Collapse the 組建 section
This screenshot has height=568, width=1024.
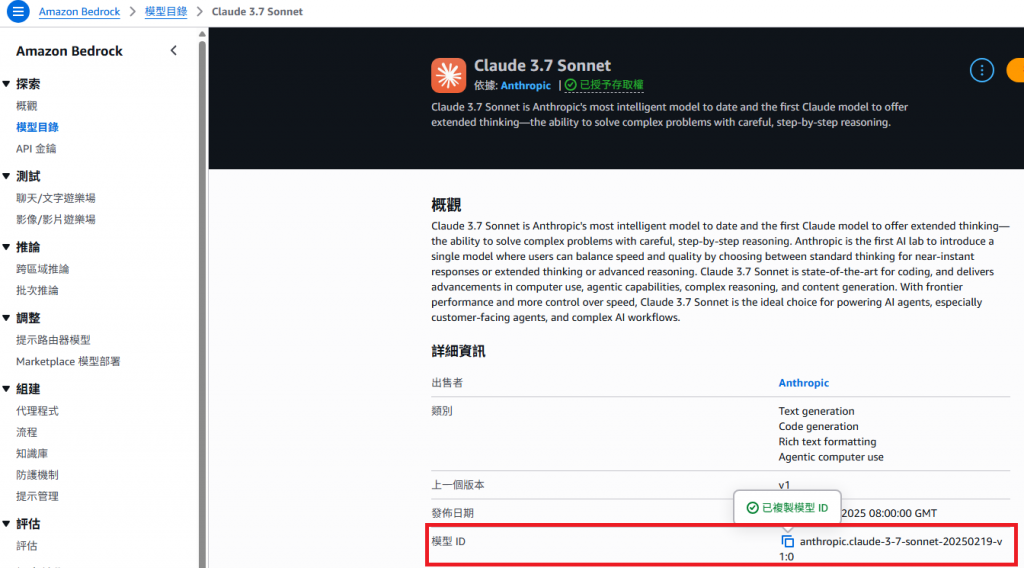click(7, 389)
